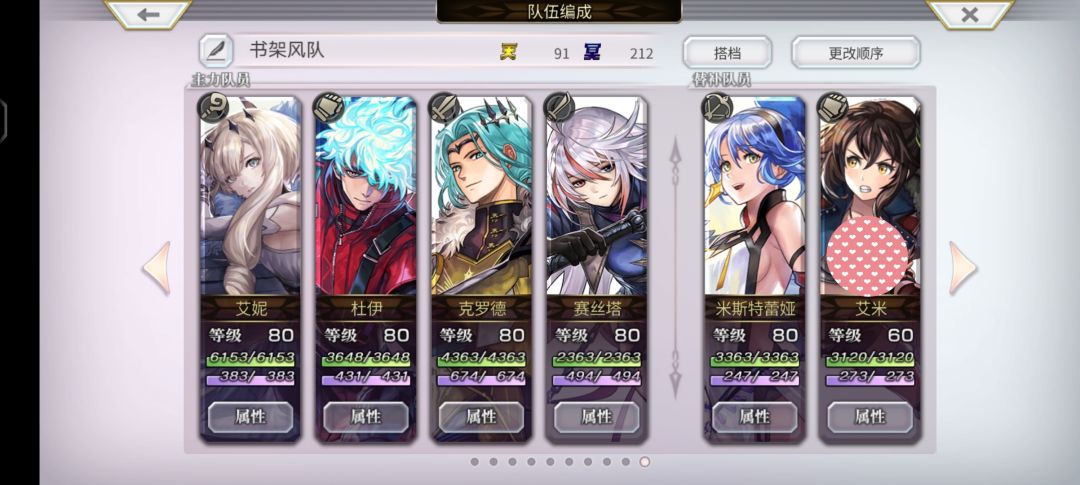Click the fist class icon on 杜伊's card
The width and height of the screenshot is (1080, 485).
pyautogui.click(x=329, y=108)
